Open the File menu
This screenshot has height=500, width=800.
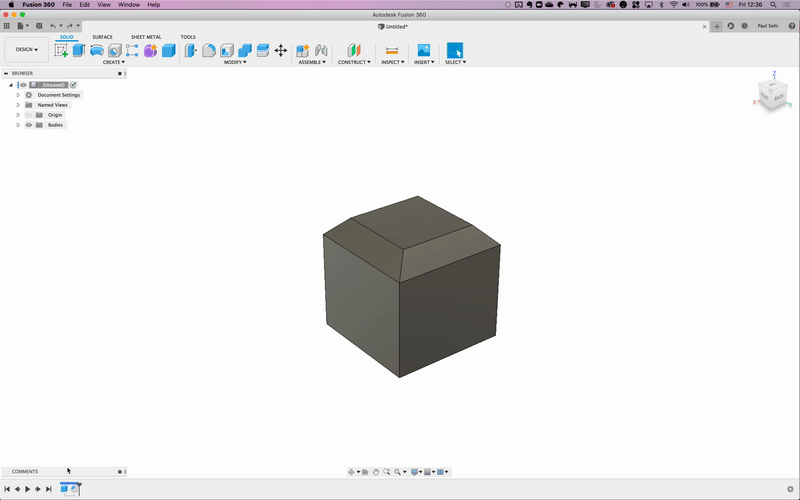pos(67,5)
